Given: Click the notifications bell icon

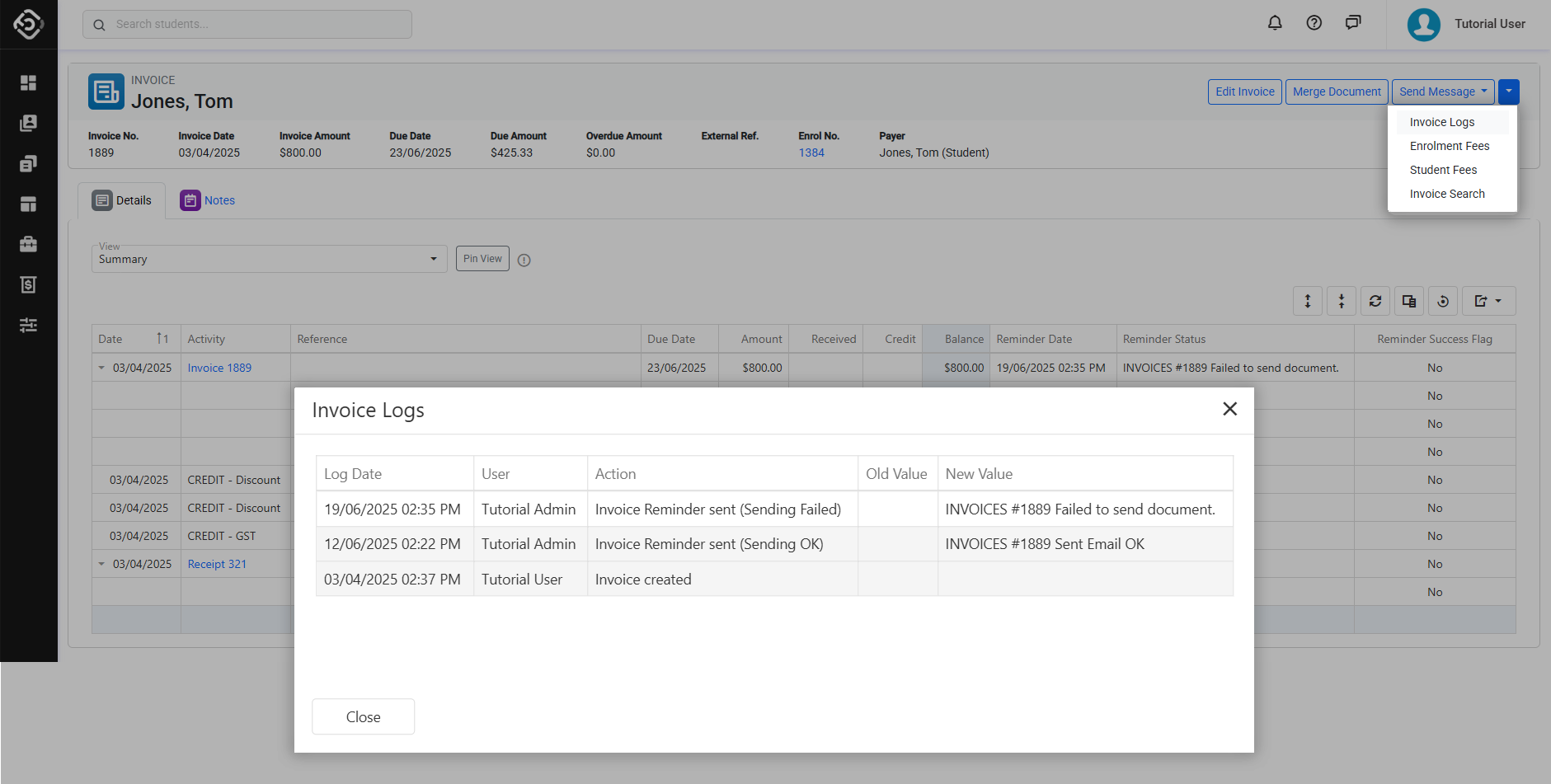Looking at the screenshot, I should point(1275,23).
